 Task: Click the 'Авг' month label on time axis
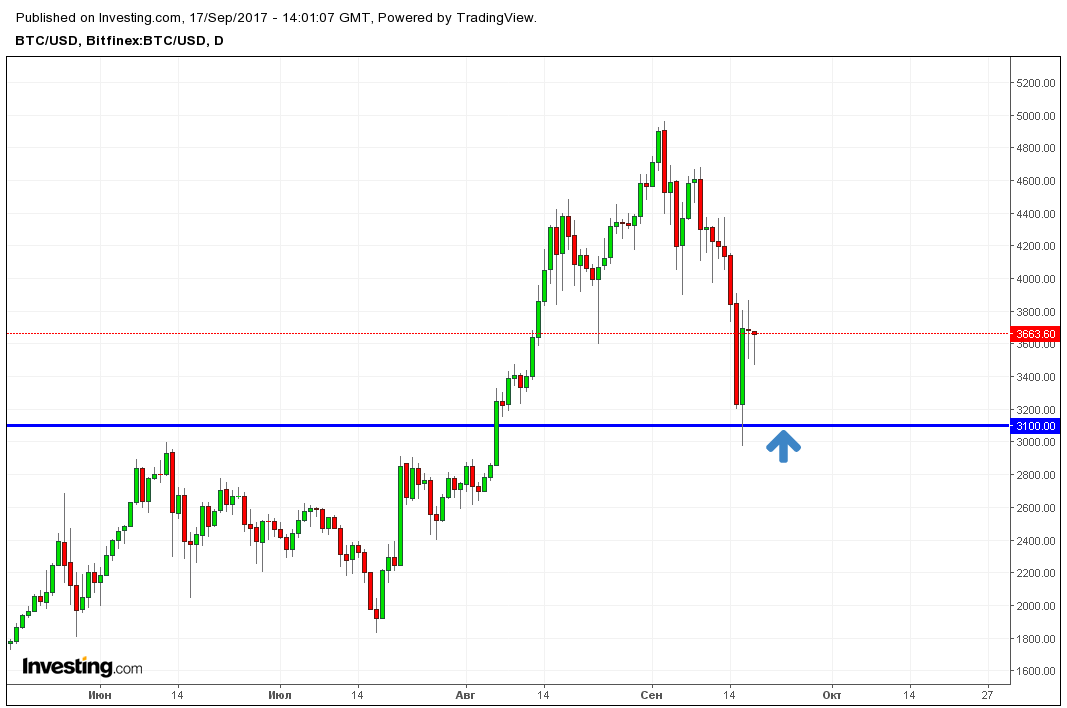[465, 695]
